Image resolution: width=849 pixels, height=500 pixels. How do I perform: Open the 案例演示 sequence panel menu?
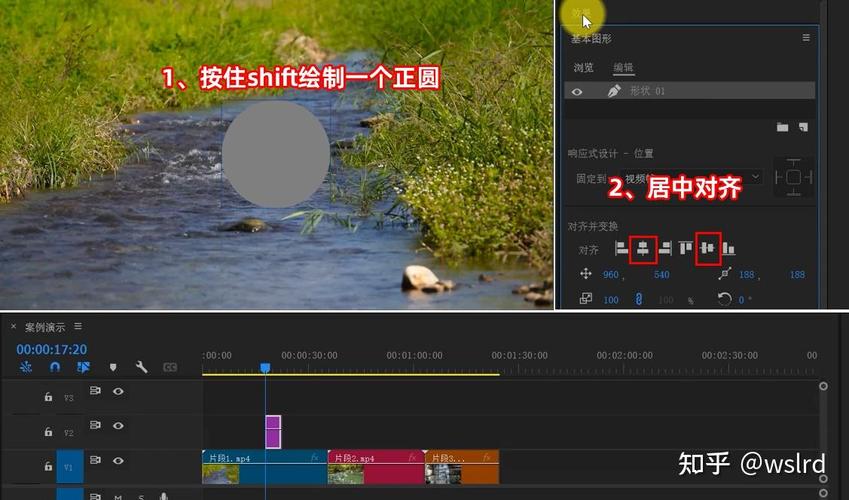click(78, 326)
